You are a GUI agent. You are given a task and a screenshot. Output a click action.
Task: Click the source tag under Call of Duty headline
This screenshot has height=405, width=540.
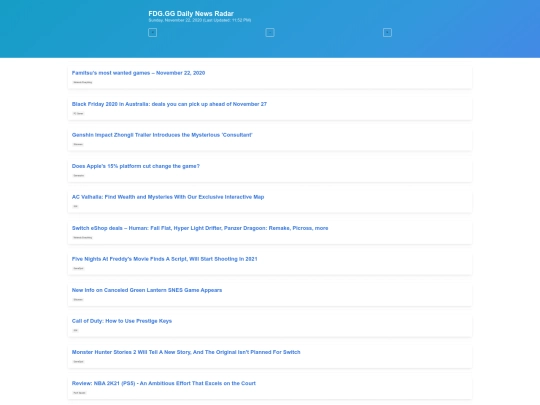pyautogui.click(x=75, y=330)
